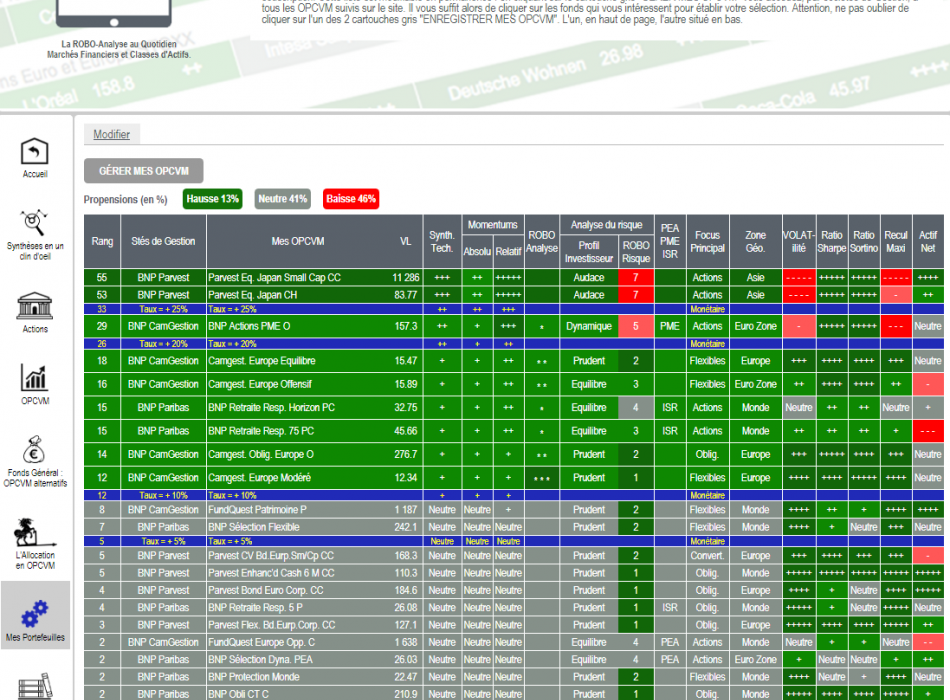The height and width of the screenshot is (700, 950).
Task: Click the Baisse 46% red badge
Action: [351, 199]
